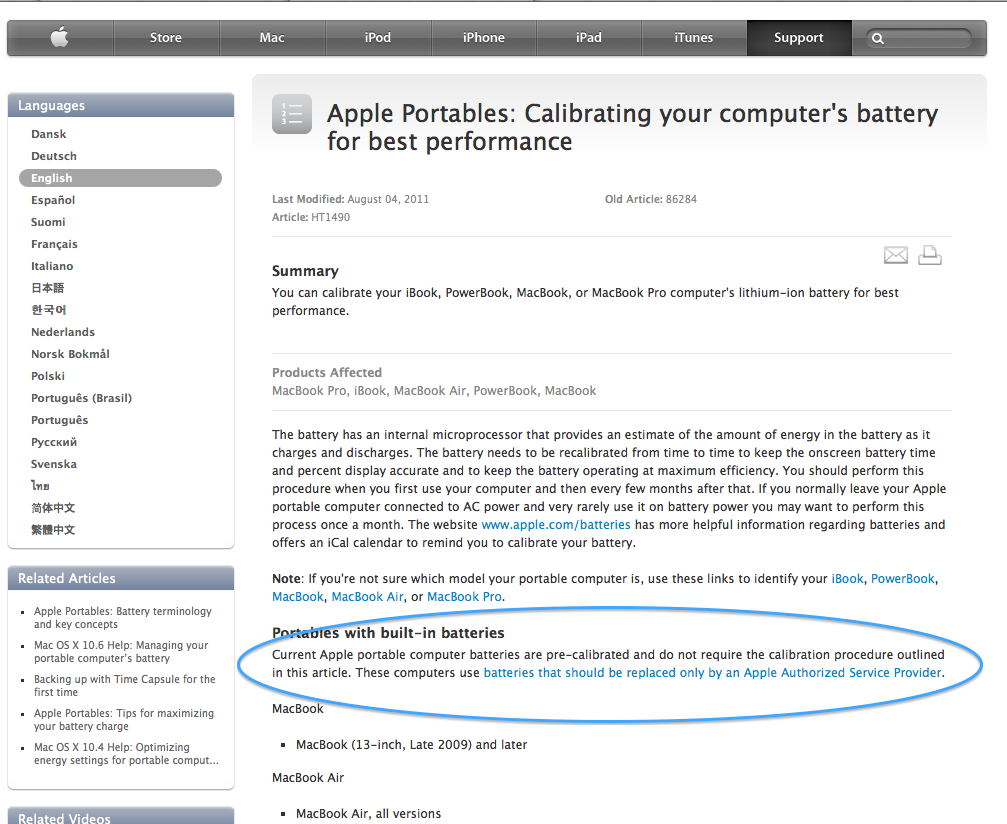Choose Français language
The width and height of the screenshot is (1007, 824).
(54, 244)
